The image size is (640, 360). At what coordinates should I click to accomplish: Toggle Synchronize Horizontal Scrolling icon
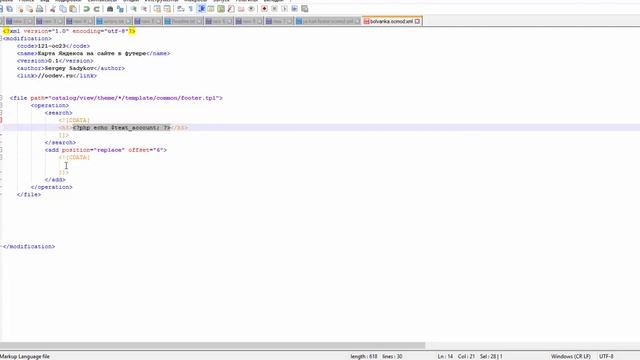coord(167,9)
